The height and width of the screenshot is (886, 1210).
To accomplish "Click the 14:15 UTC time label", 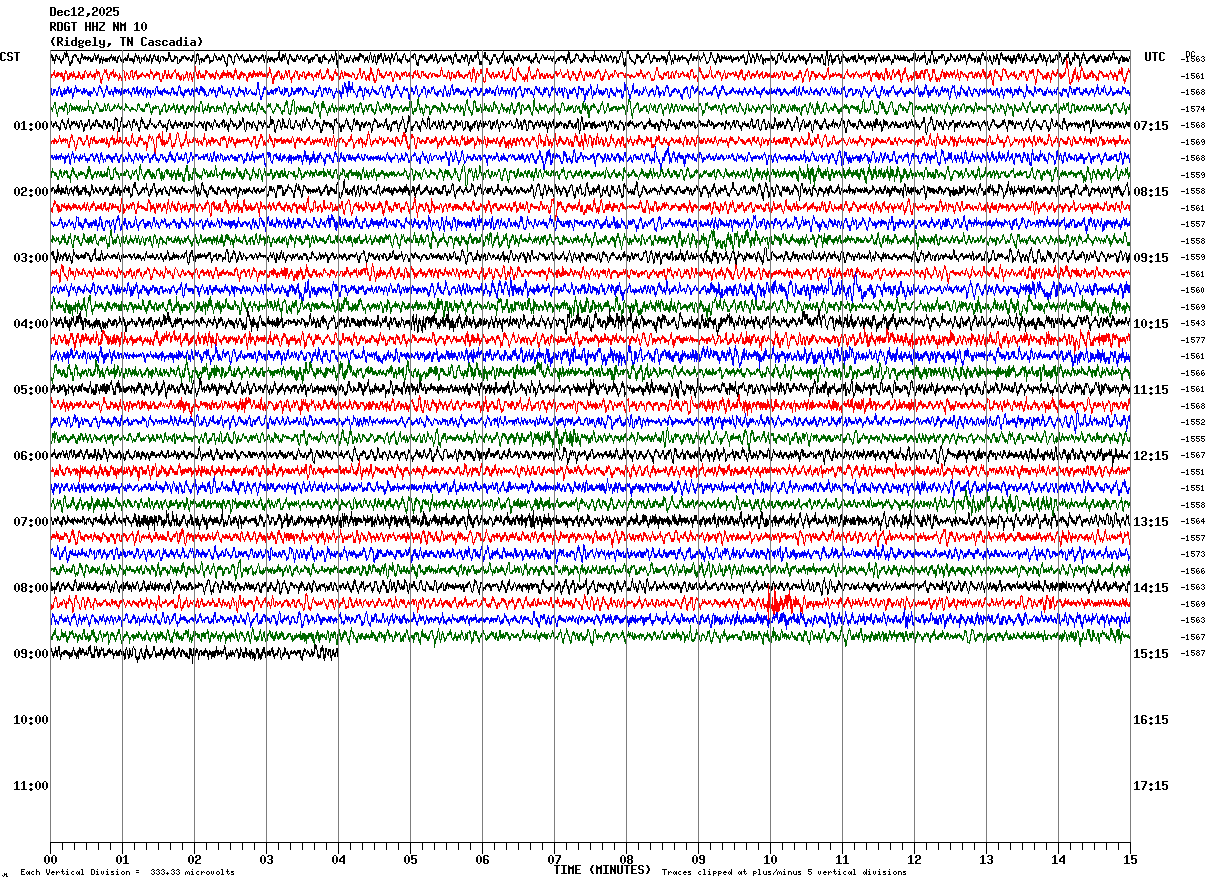I will pyautogui.click(x=1151, y=588).
